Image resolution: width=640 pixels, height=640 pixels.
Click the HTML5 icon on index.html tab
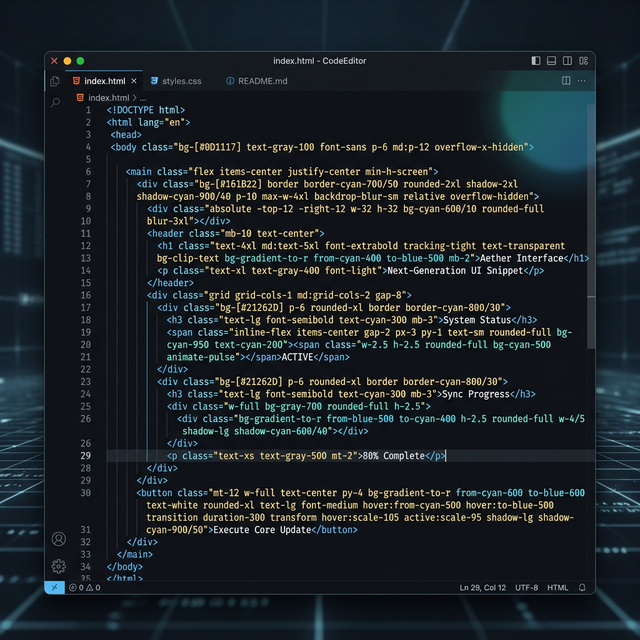76,81
